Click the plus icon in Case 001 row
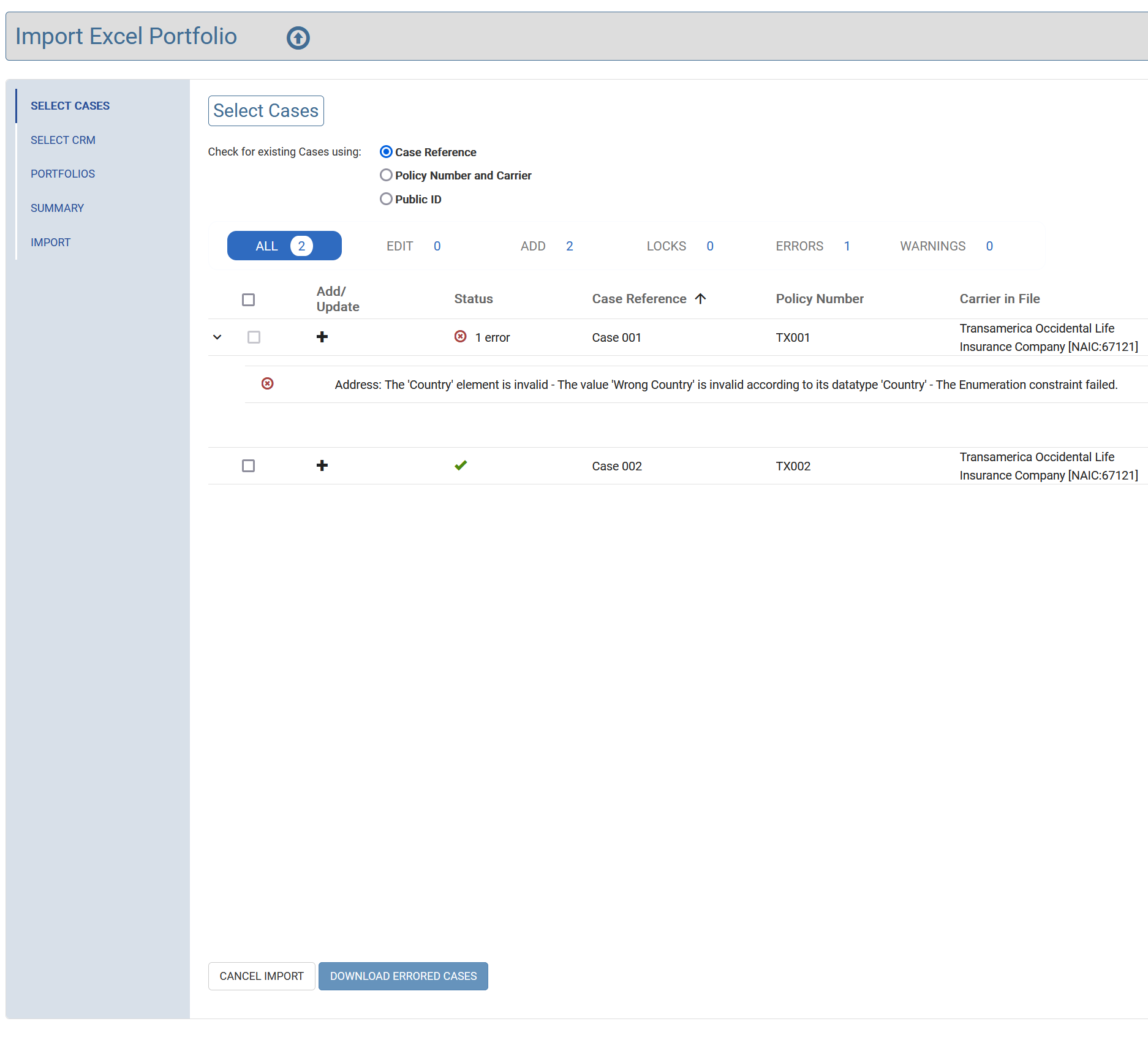The image size is (1148, 1062). coord(322,337)
